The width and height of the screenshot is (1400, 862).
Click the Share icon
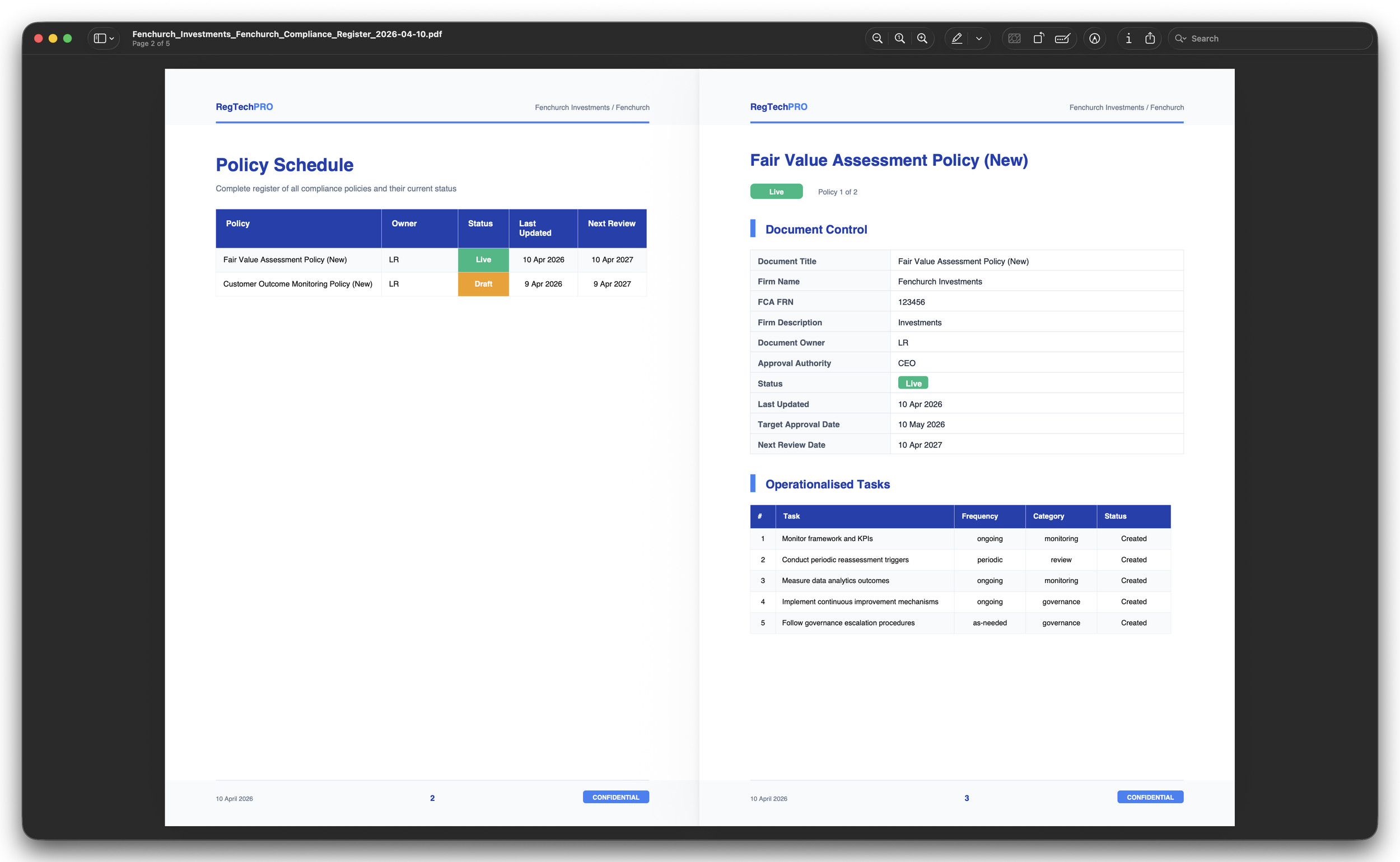click(x=1150, y=38)
